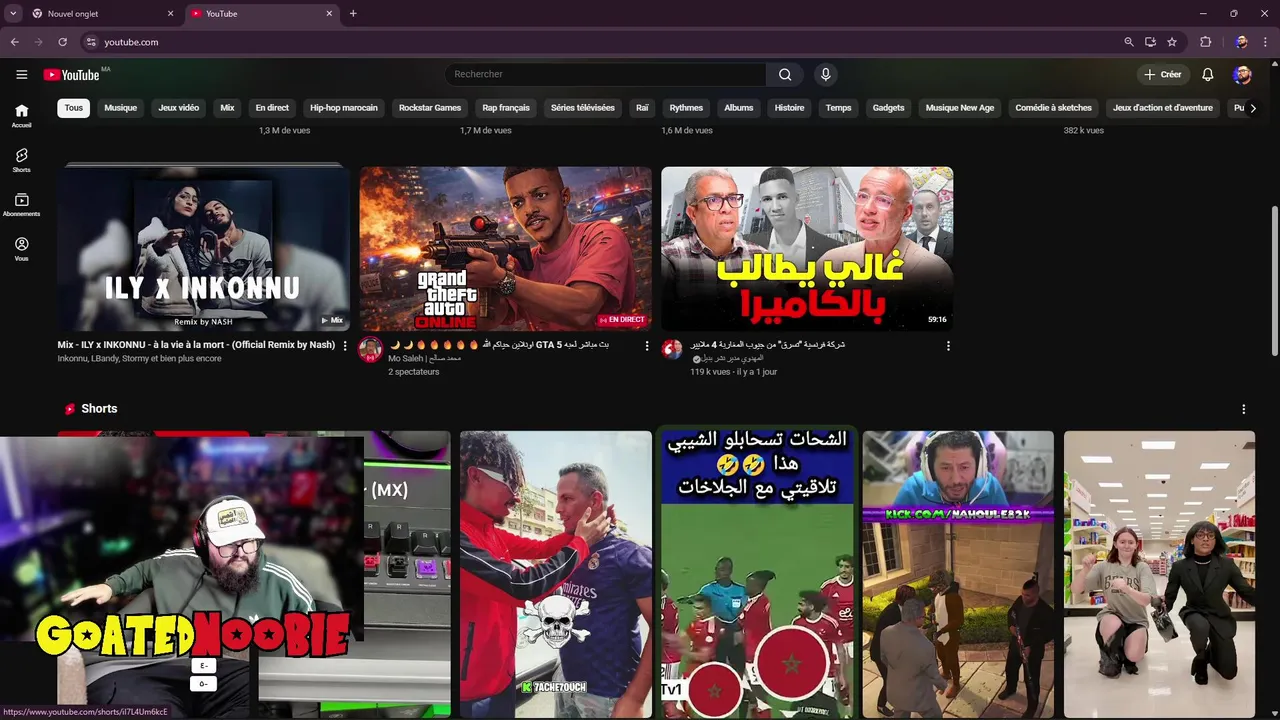The height and width of the screenshot is (720, 1280).
Task: Focus the Rechercher search field
Action: tap(607, 74)
